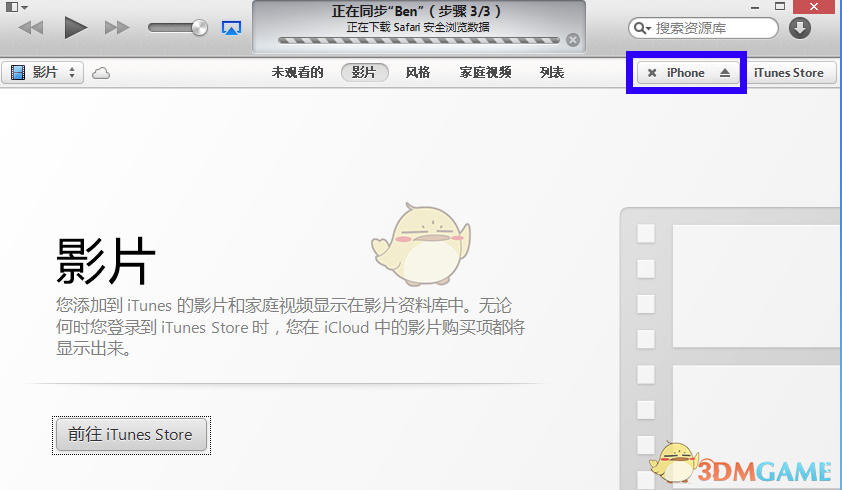Eject the iPhone with the eject icon

pos(725,73)
